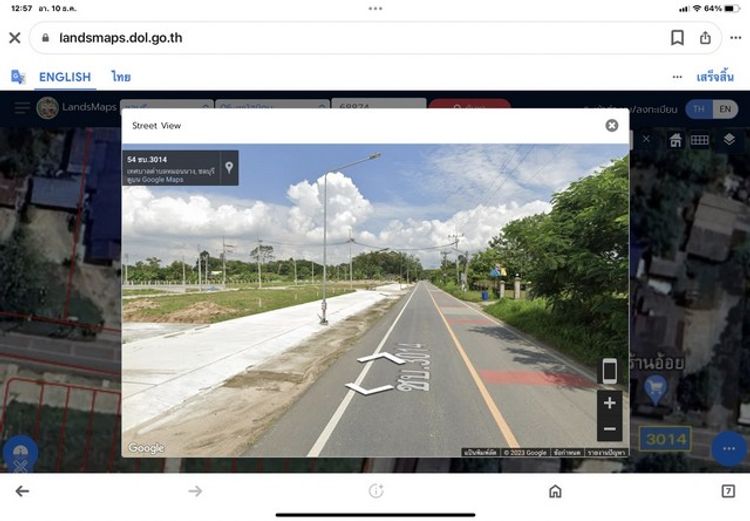Image resolution: width=750 pixels, height=521 pixels.
Task: Click the red search button
Action: click(x=469, y=104)
